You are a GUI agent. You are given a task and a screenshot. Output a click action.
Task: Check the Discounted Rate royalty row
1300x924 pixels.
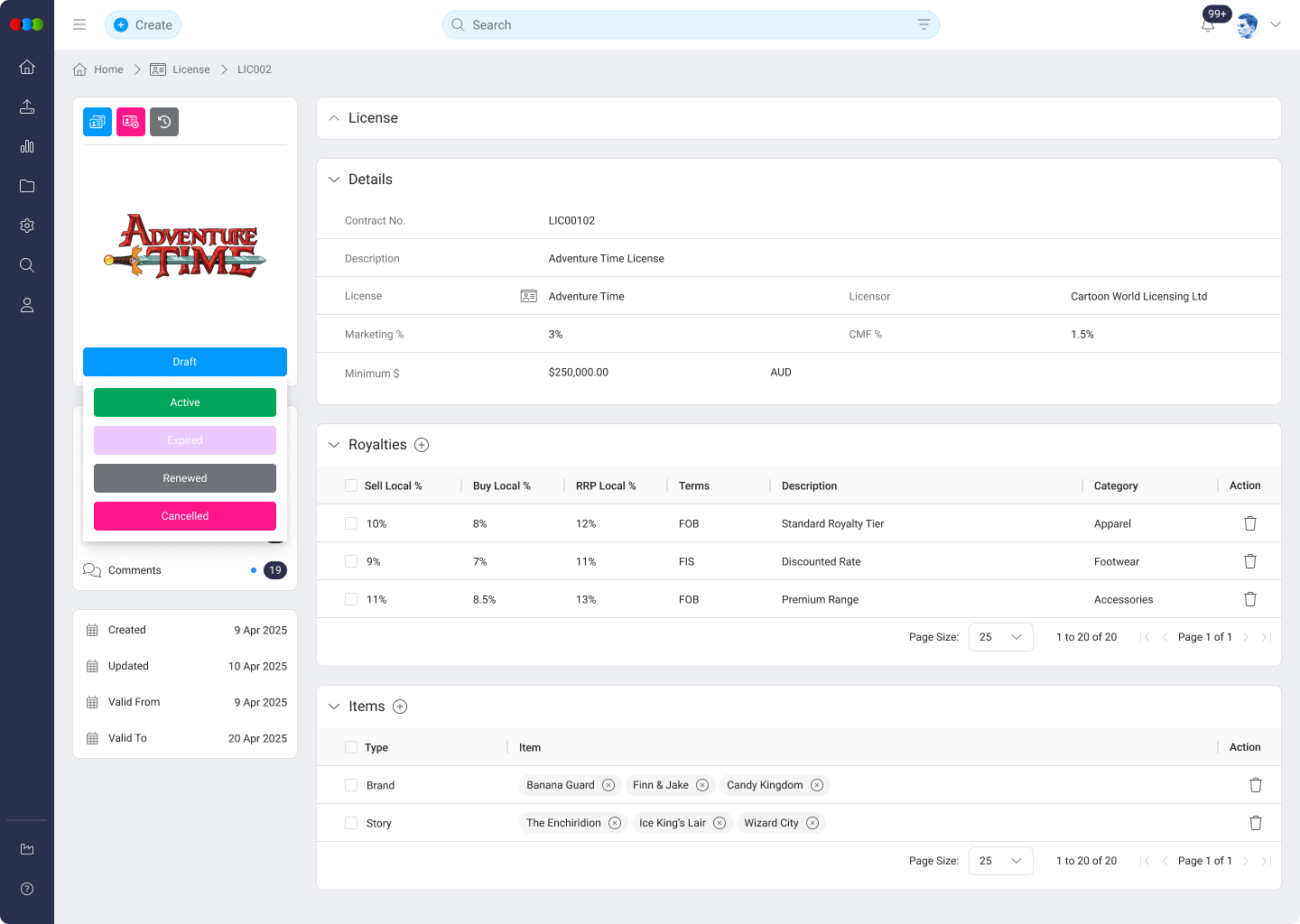pos(350,561)
